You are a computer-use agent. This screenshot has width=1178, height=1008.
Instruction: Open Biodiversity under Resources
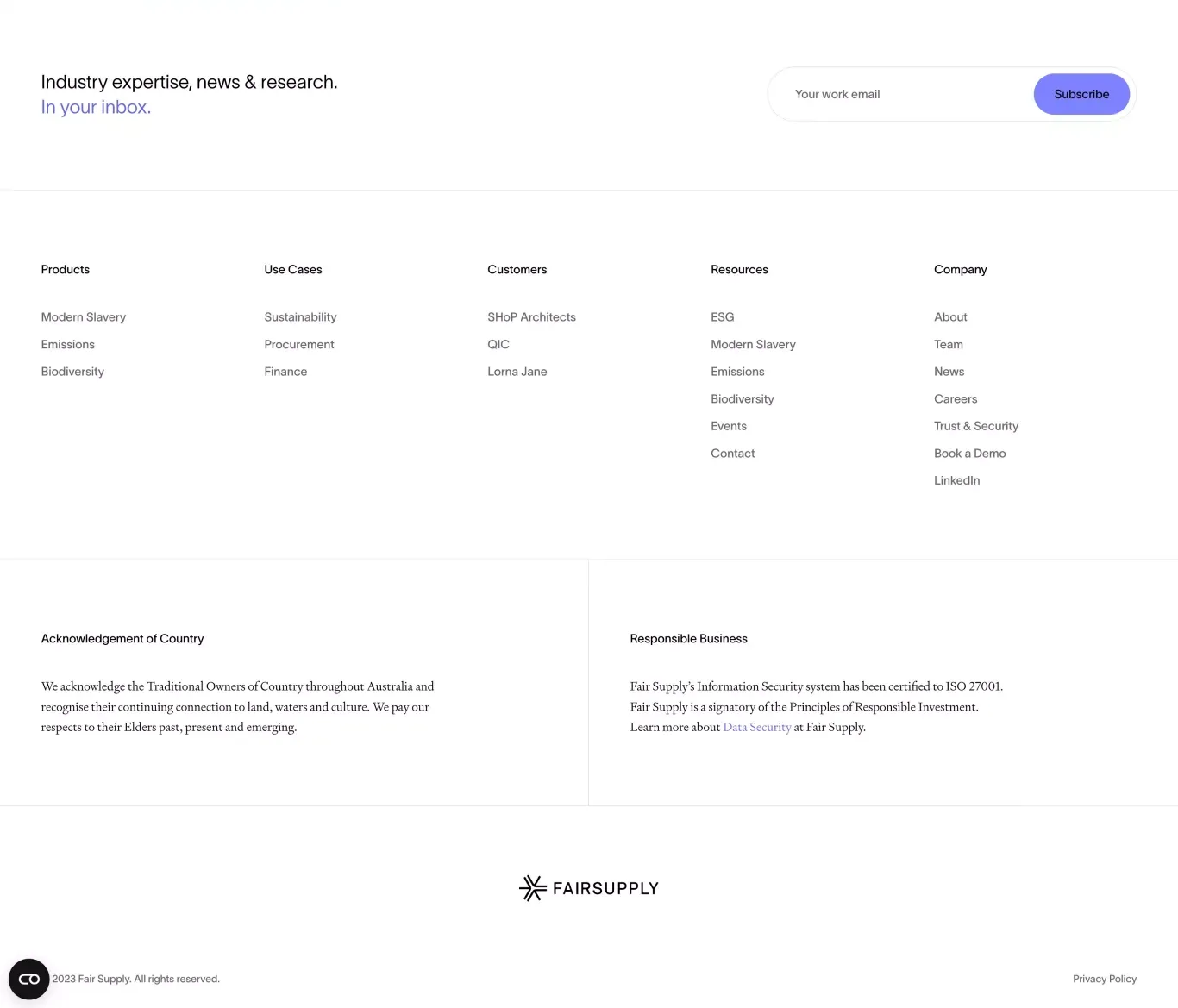click(743, 399)
